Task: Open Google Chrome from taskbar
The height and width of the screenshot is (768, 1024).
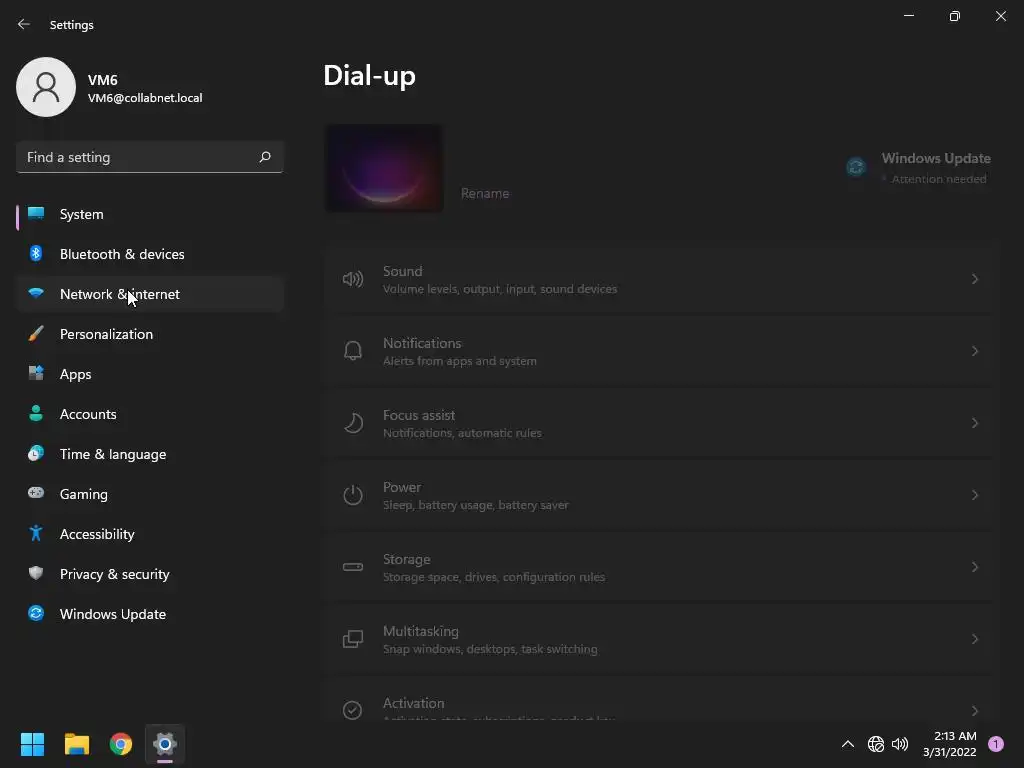Action: [x=121, y=744]
